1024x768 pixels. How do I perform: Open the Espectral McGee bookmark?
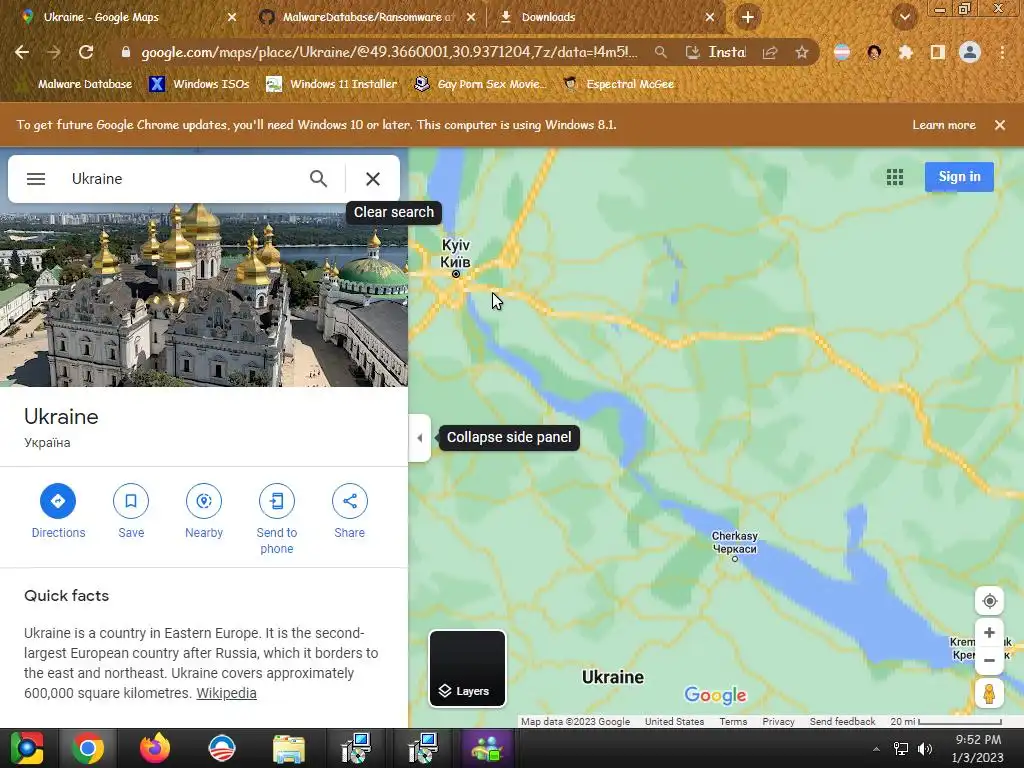pyautogui.click(x=619, y=84)
